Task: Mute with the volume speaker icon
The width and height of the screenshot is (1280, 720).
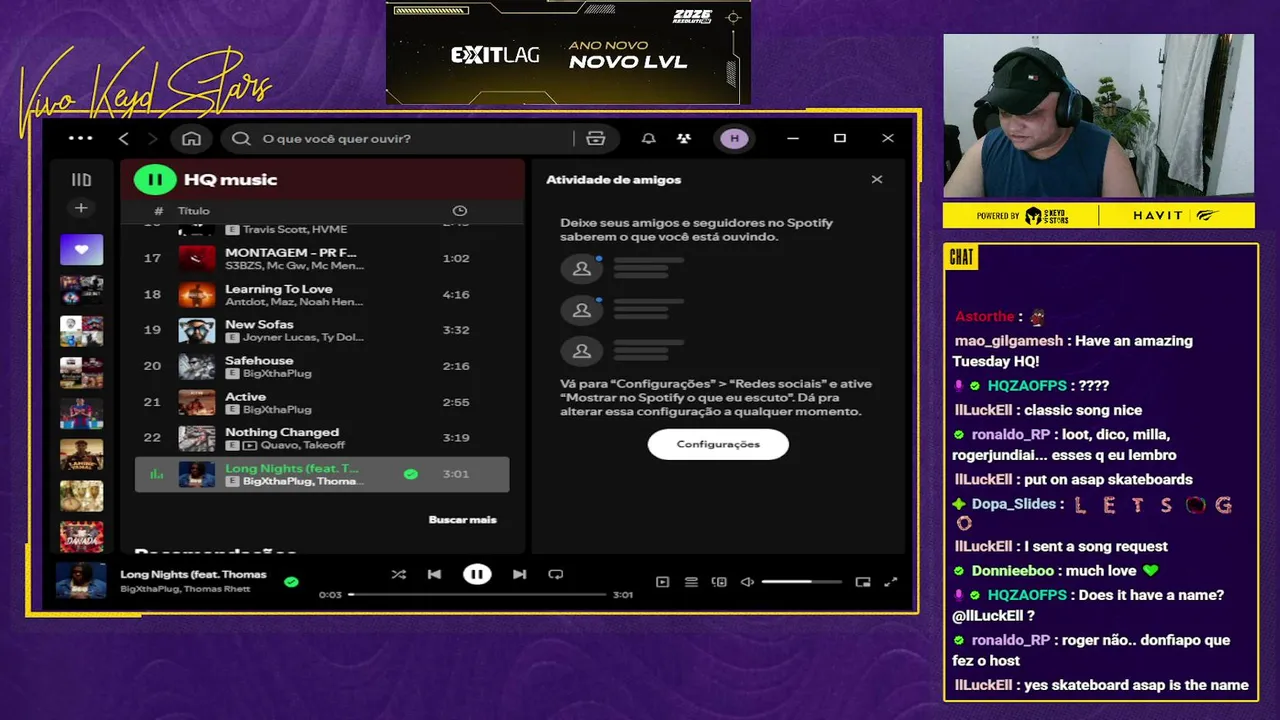Action: [x=747, y=582]
